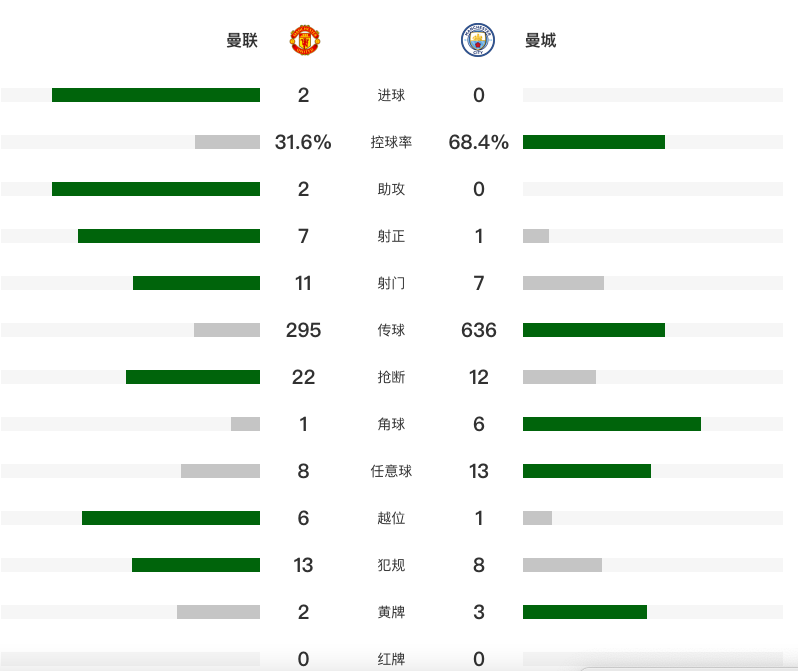Viewport: 798px width, 671px height.
Task: Open the 曼城 team name link
Action: [x=540, y=41]
